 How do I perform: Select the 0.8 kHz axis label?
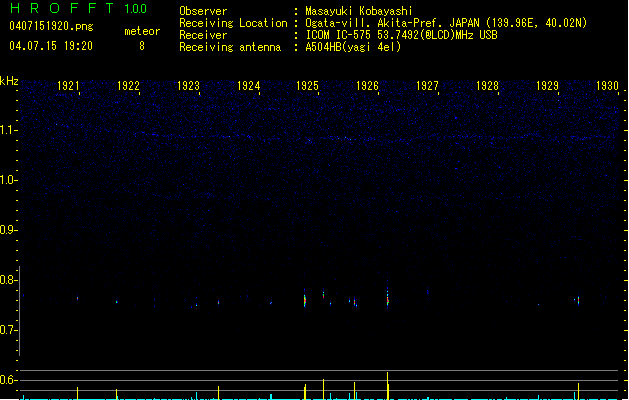coord(8,280)
